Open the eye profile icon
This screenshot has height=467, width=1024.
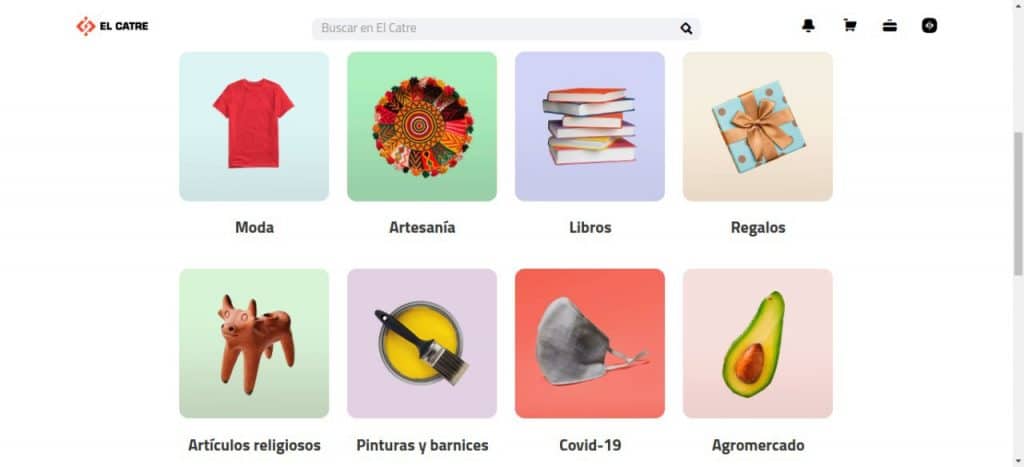click(929, 26)
